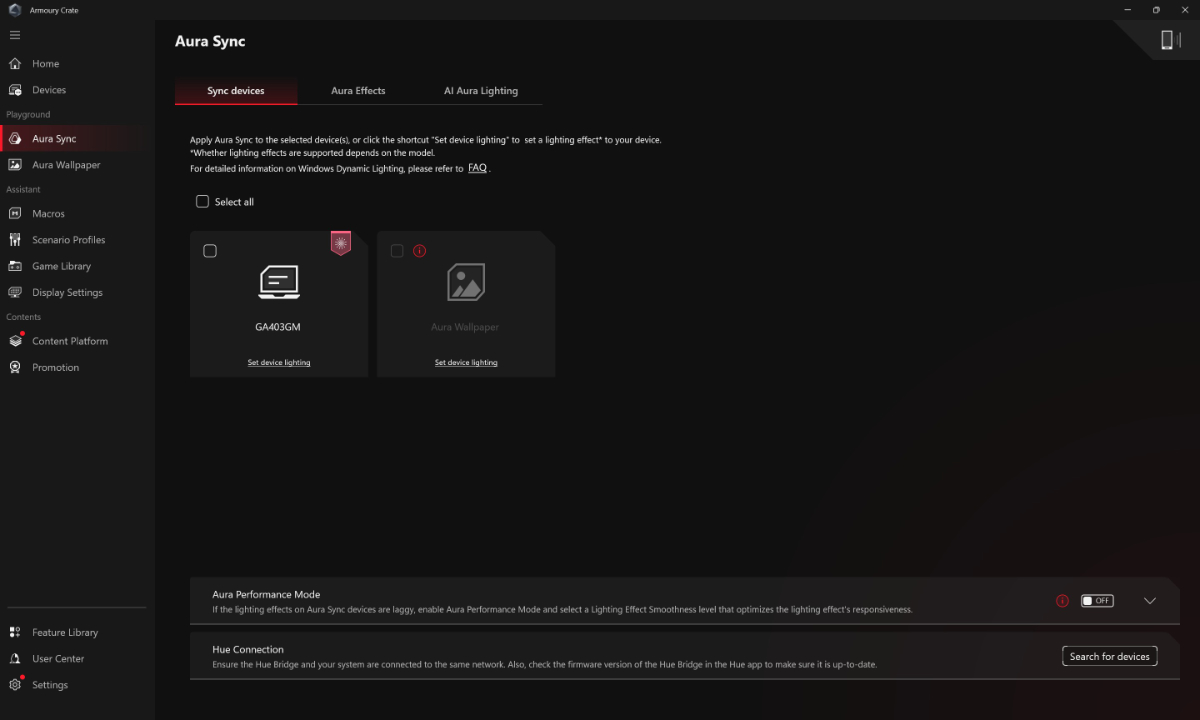The width and height of the screenshot is (1200, 720).
Task: Click Set device lighting under GA403GM
Action: point(279,363)
